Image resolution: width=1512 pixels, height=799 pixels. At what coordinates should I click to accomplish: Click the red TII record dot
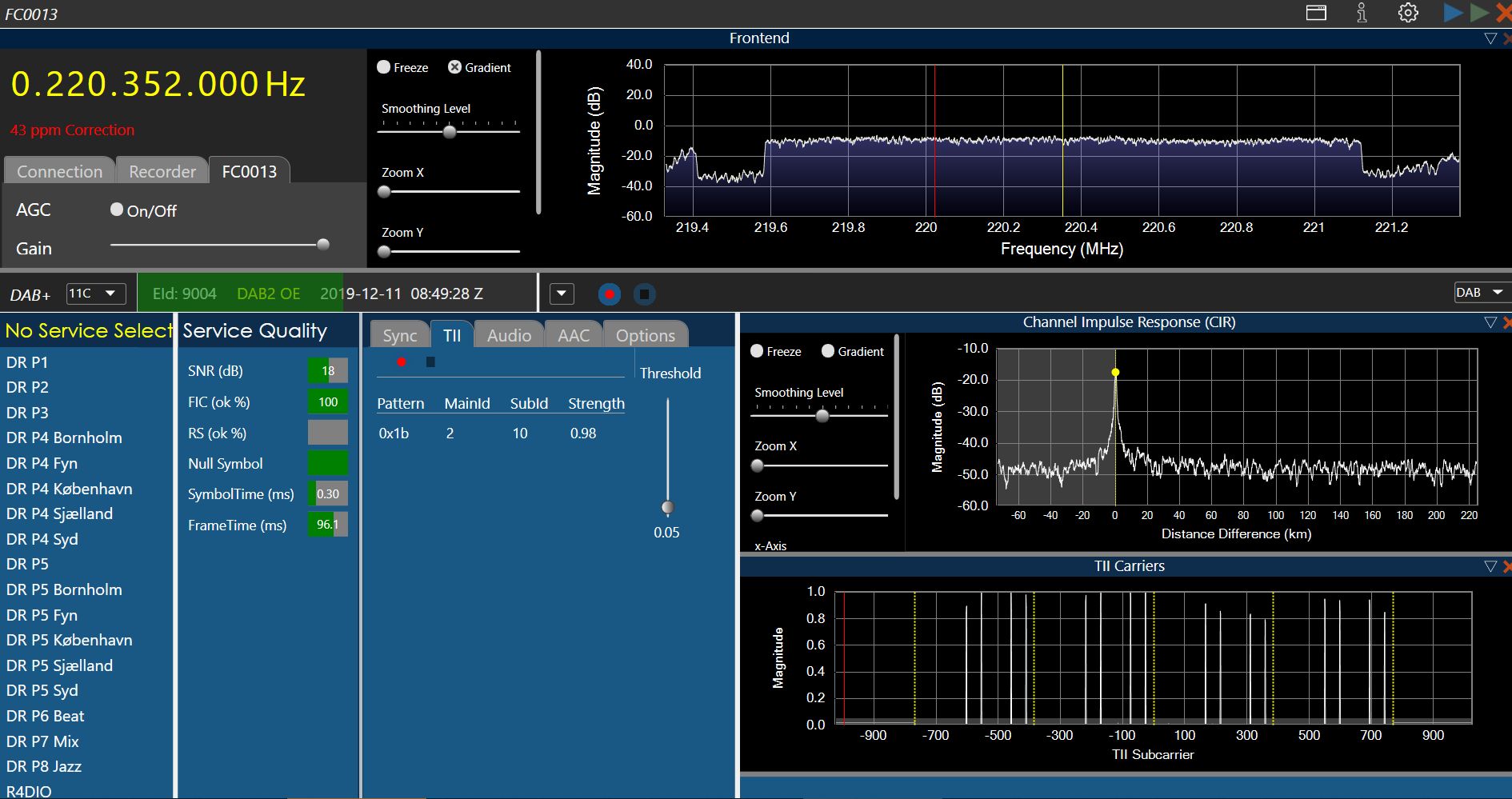click(x=402, y=362)
